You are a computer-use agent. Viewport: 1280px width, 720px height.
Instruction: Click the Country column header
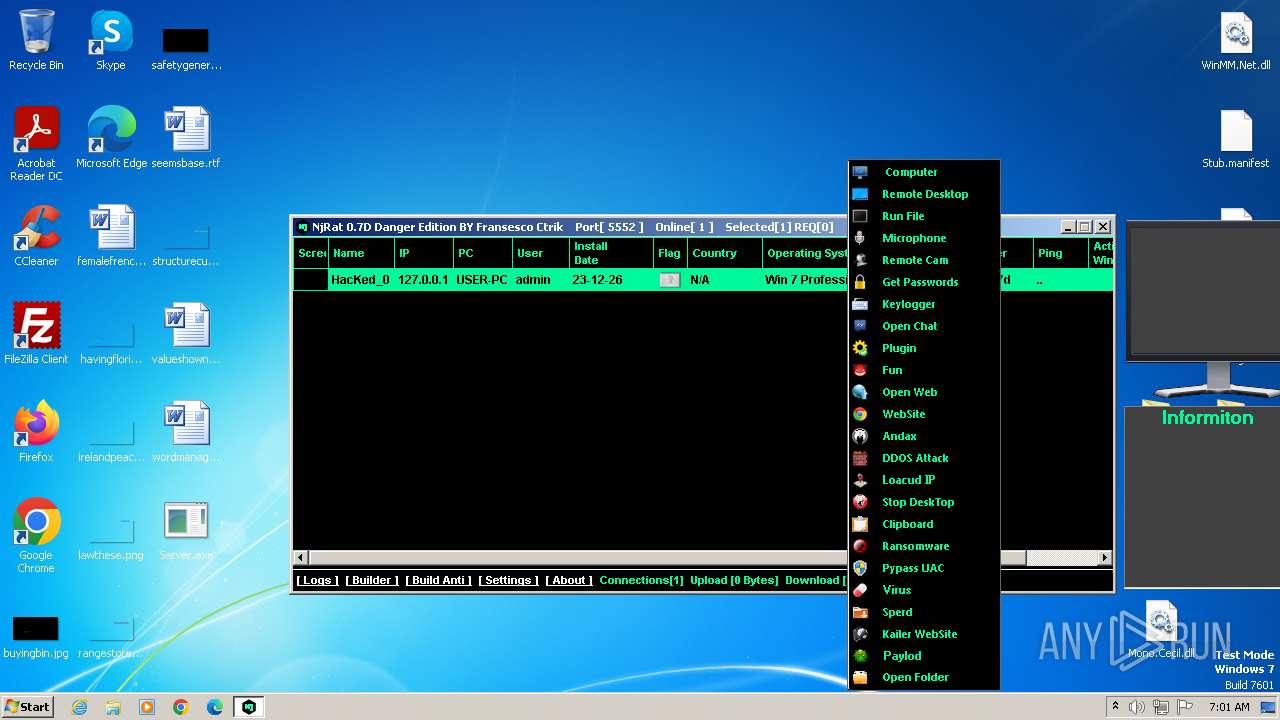[x=725, y=253]
